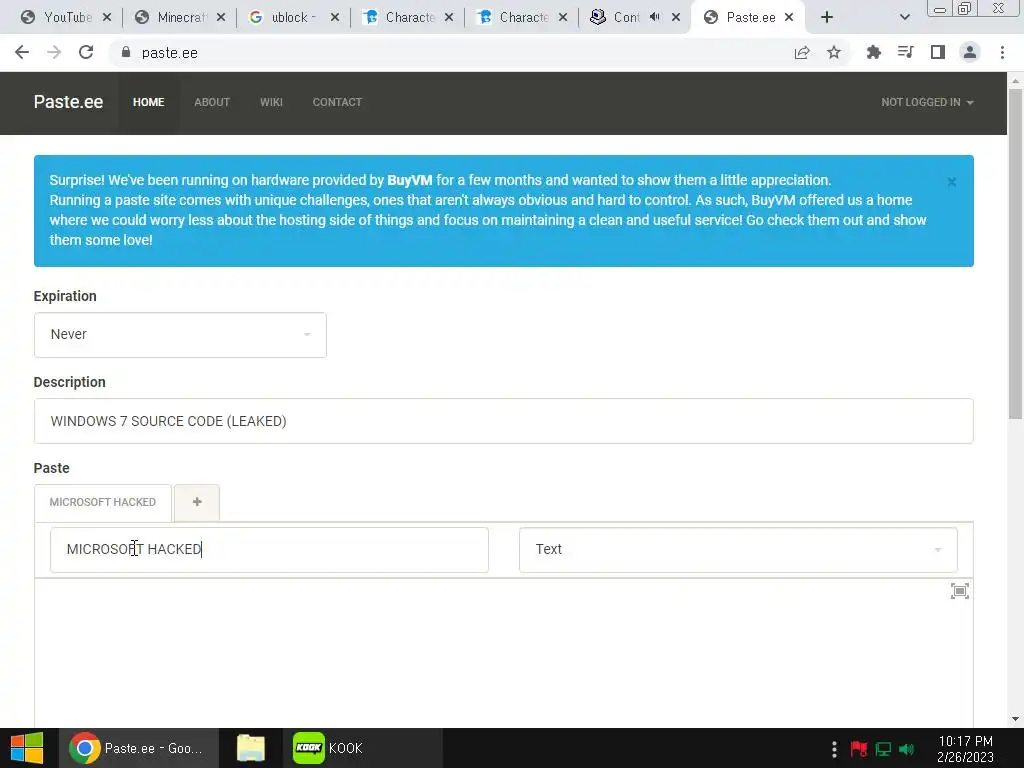Open the tab search chevron

904,17
